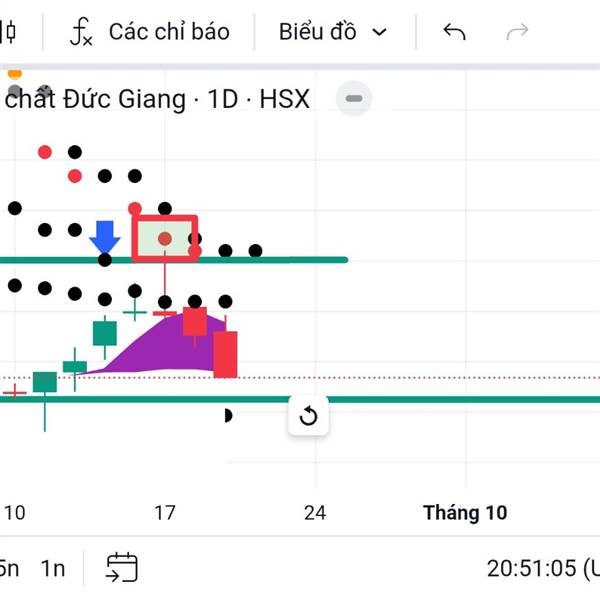
Task: Click the Biểu đồ dropdown chevron
Action: click(x=379, y=32)
